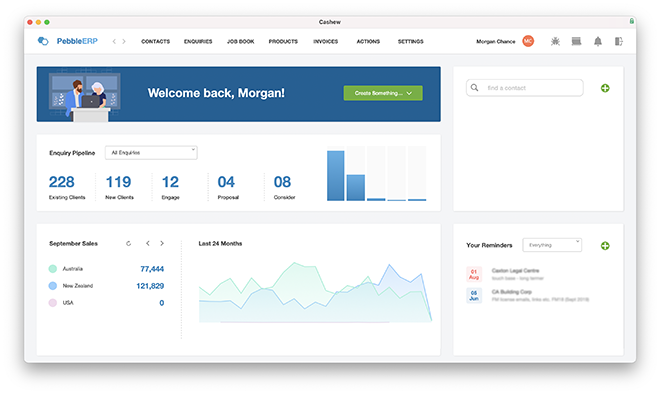660x394 pixels.
Task: Click the search magnifier icon
Action: [474, 88]
